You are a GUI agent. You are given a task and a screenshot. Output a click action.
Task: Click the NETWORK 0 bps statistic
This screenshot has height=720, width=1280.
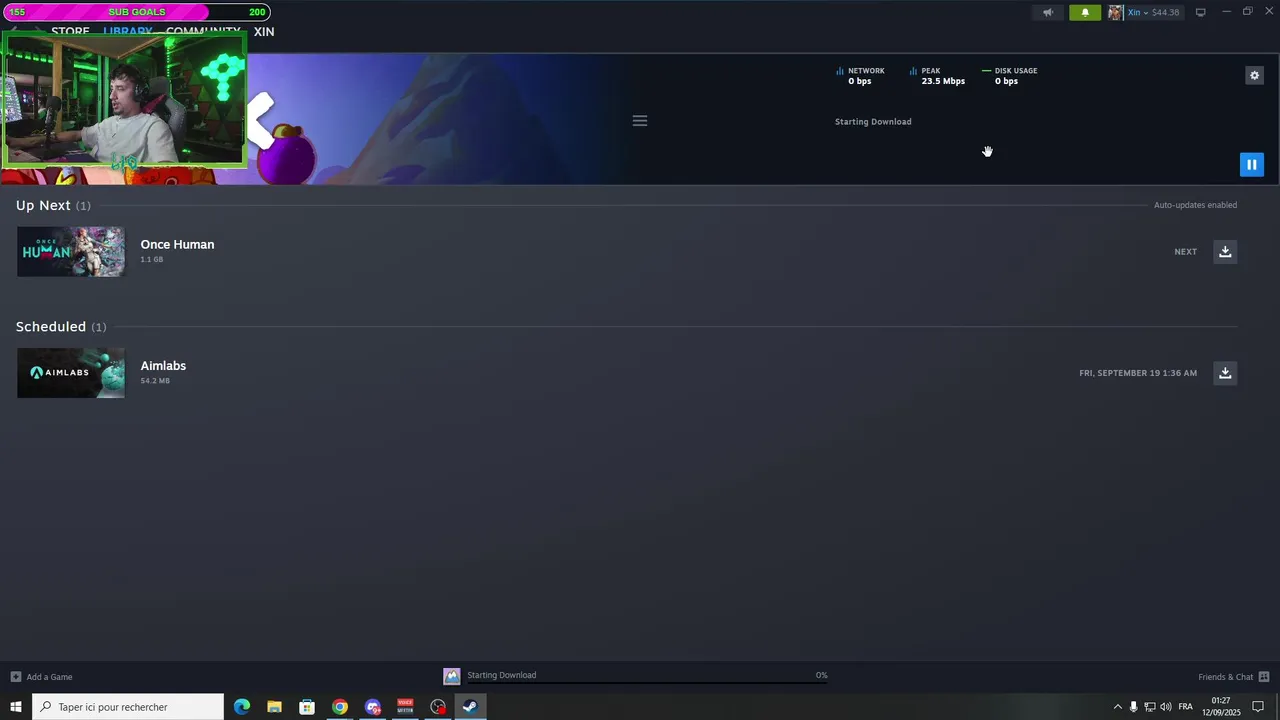click(860, 76)
